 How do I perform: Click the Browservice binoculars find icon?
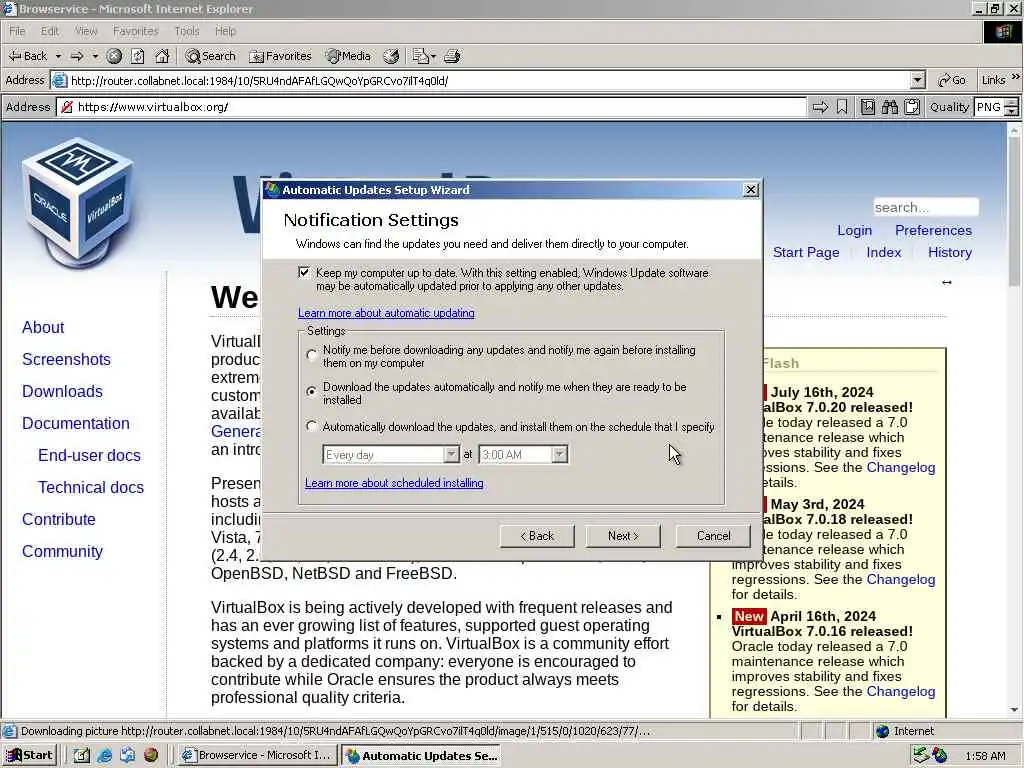[889, 107]
